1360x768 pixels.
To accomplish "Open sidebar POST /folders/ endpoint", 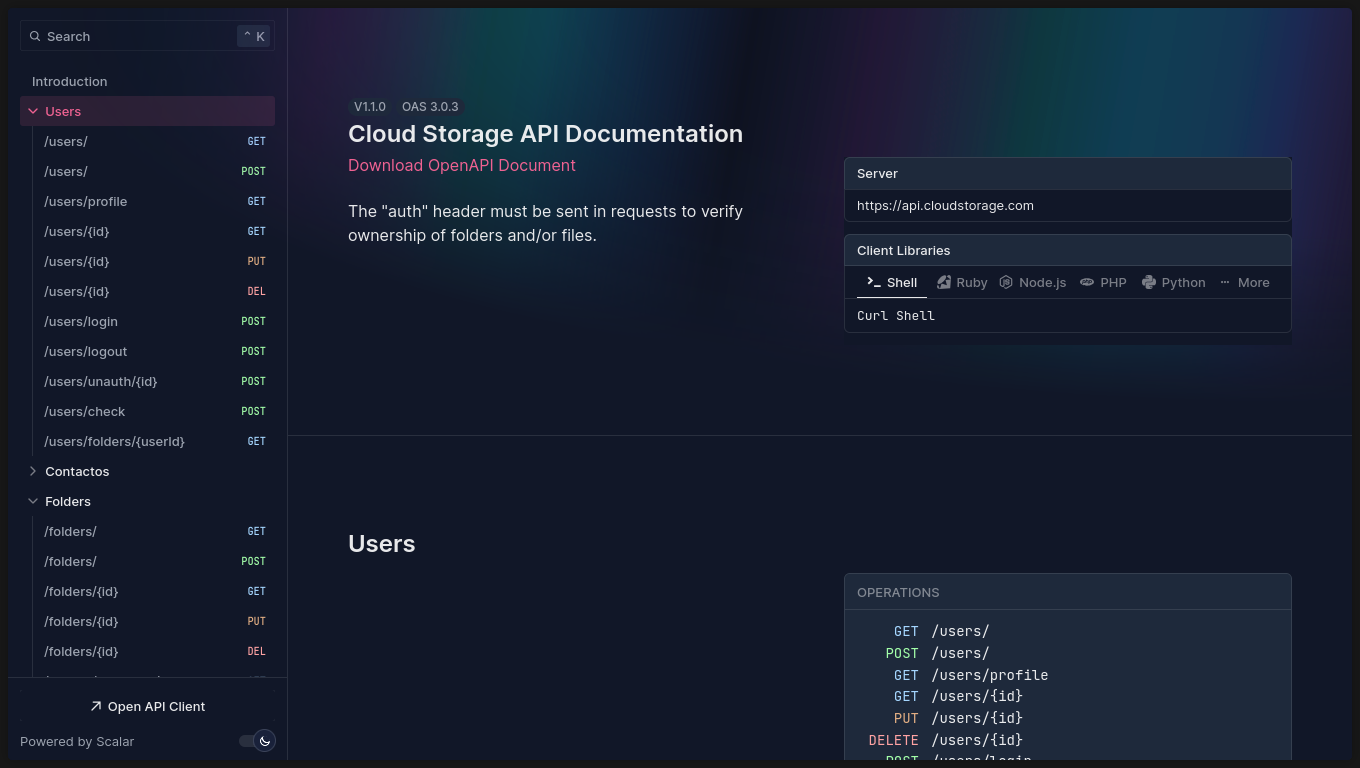I will (x=155, y=561).
